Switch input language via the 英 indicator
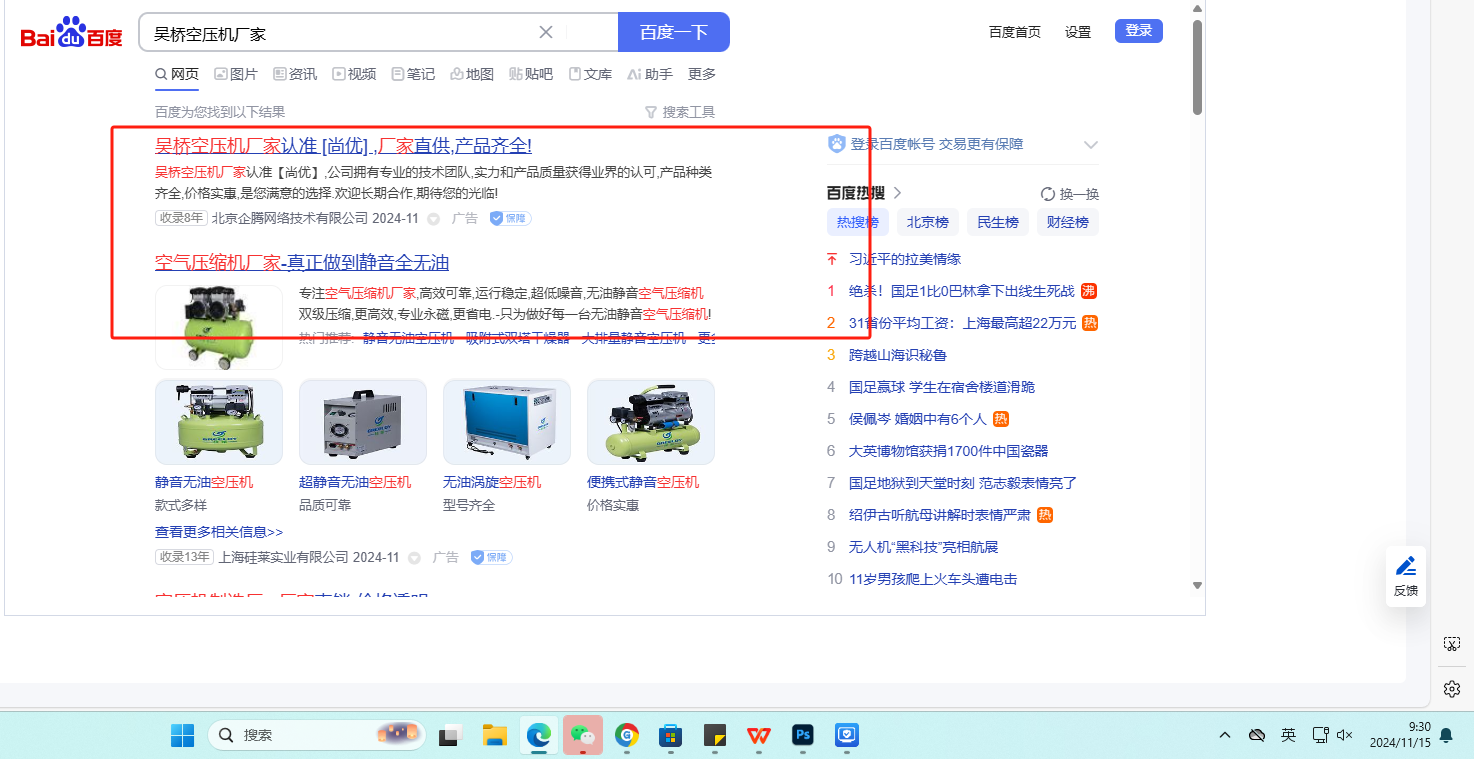1474x759 pixels. click(1288, 735)
